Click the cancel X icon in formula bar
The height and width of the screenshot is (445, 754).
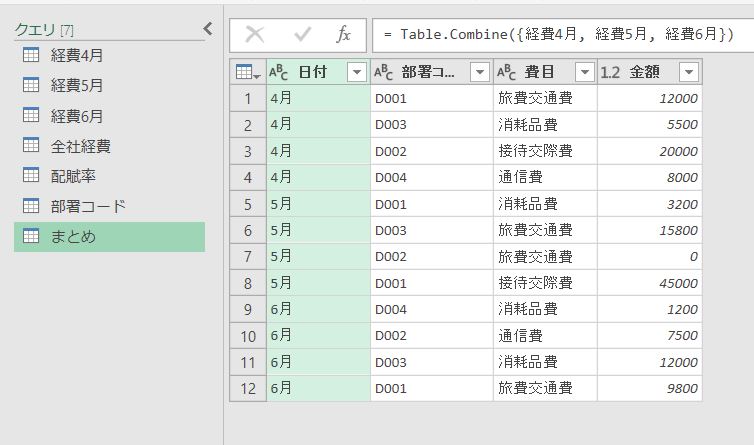(255, 34)
